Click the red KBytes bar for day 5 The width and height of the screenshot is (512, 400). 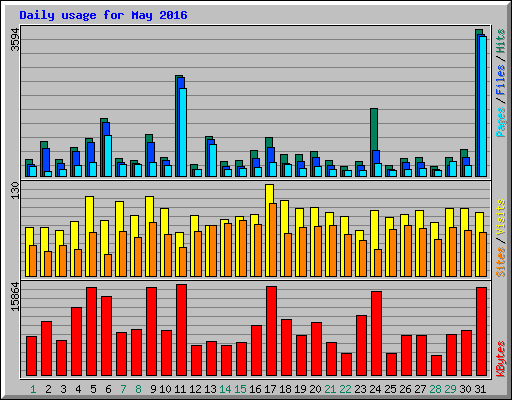(x=91, y=332)
